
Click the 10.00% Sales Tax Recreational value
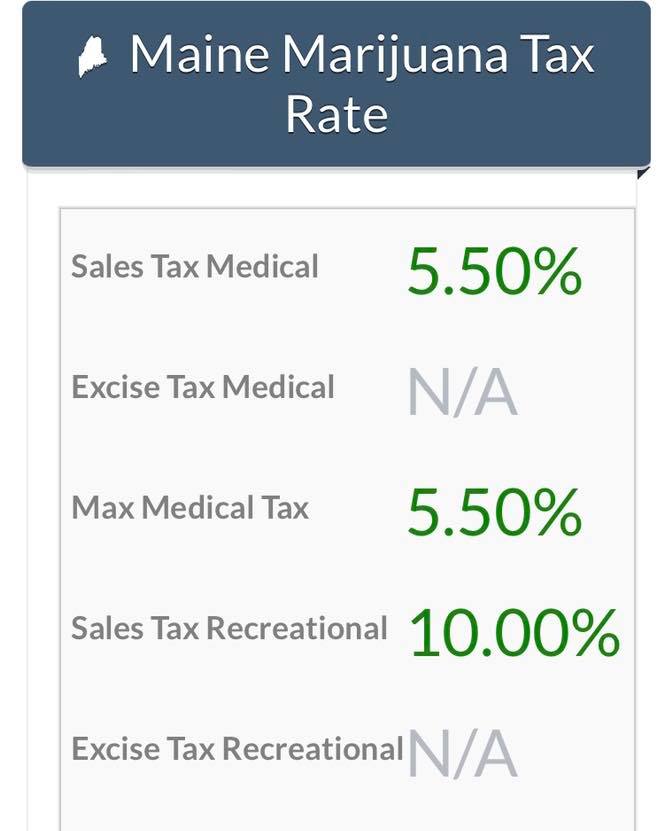(514, 633)
